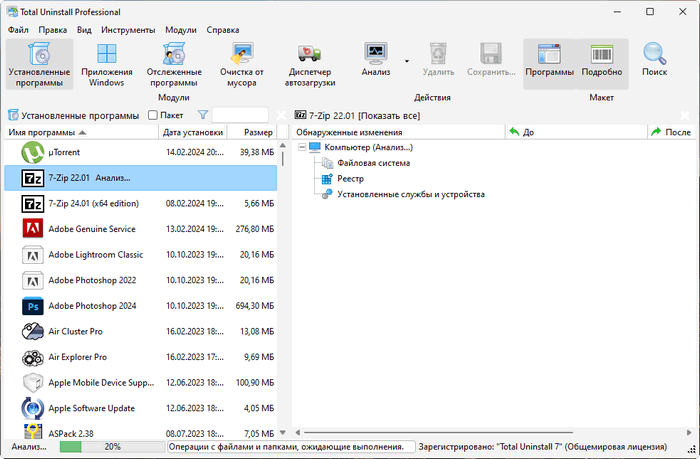Screen dimensions: 700x459
Task: Click the 694,30 МБ size value
Action: [255, 306]
